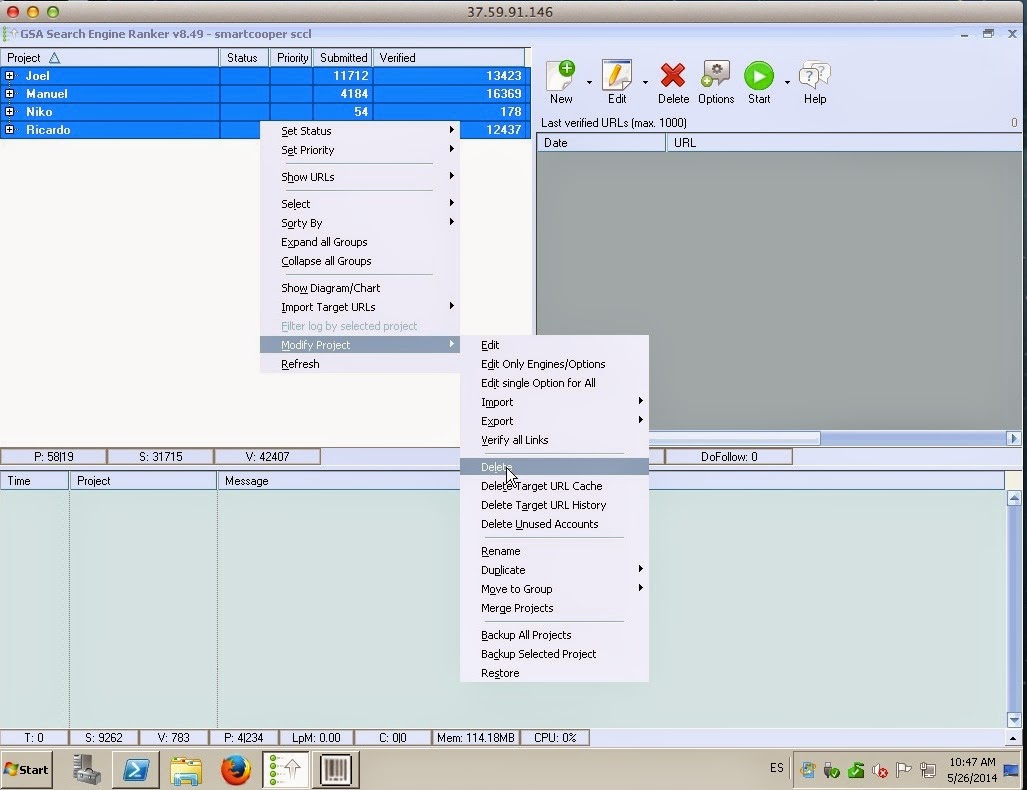Choose Delete Unused Accounts
Viewport: 1027px width, 790px height.
click(x=554, y=523)
